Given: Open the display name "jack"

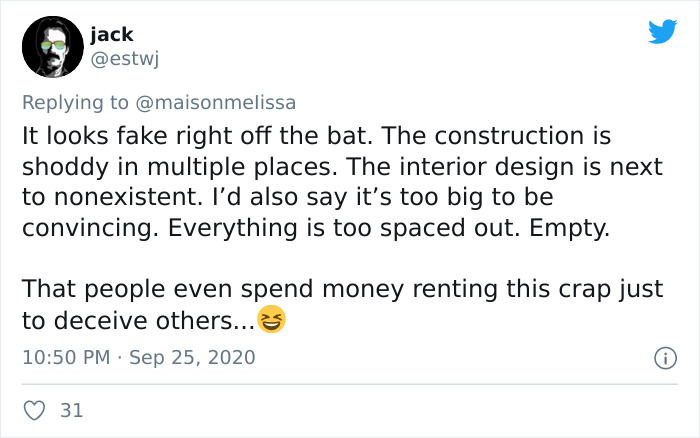Looking at the screenshot, I should point(111,34).
